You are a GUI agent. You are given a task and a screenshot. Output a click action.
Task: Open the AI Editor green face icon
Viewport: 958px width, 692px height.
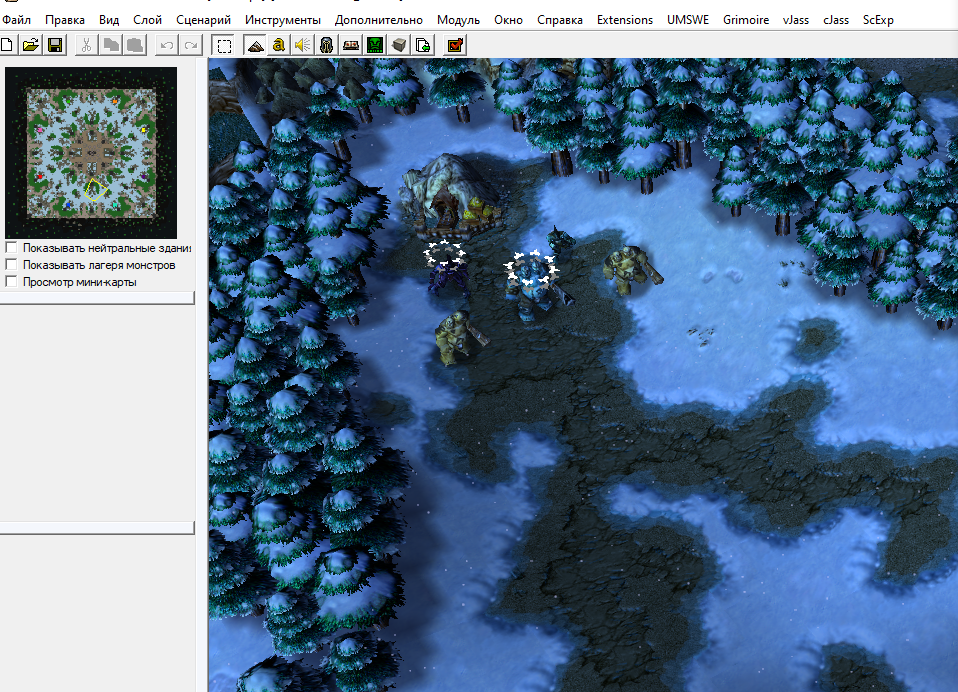coord(375,45)
